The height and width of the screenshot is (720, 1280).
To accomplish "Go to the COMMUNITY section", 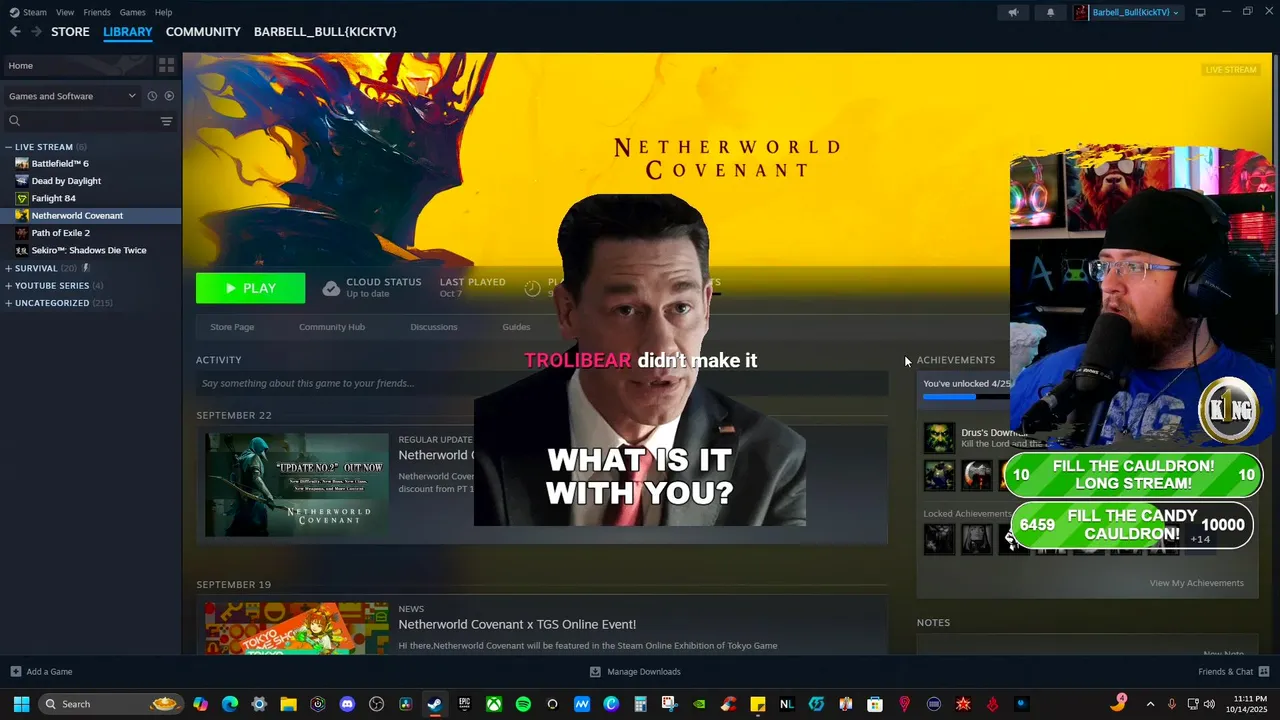I will click(203, 32).
